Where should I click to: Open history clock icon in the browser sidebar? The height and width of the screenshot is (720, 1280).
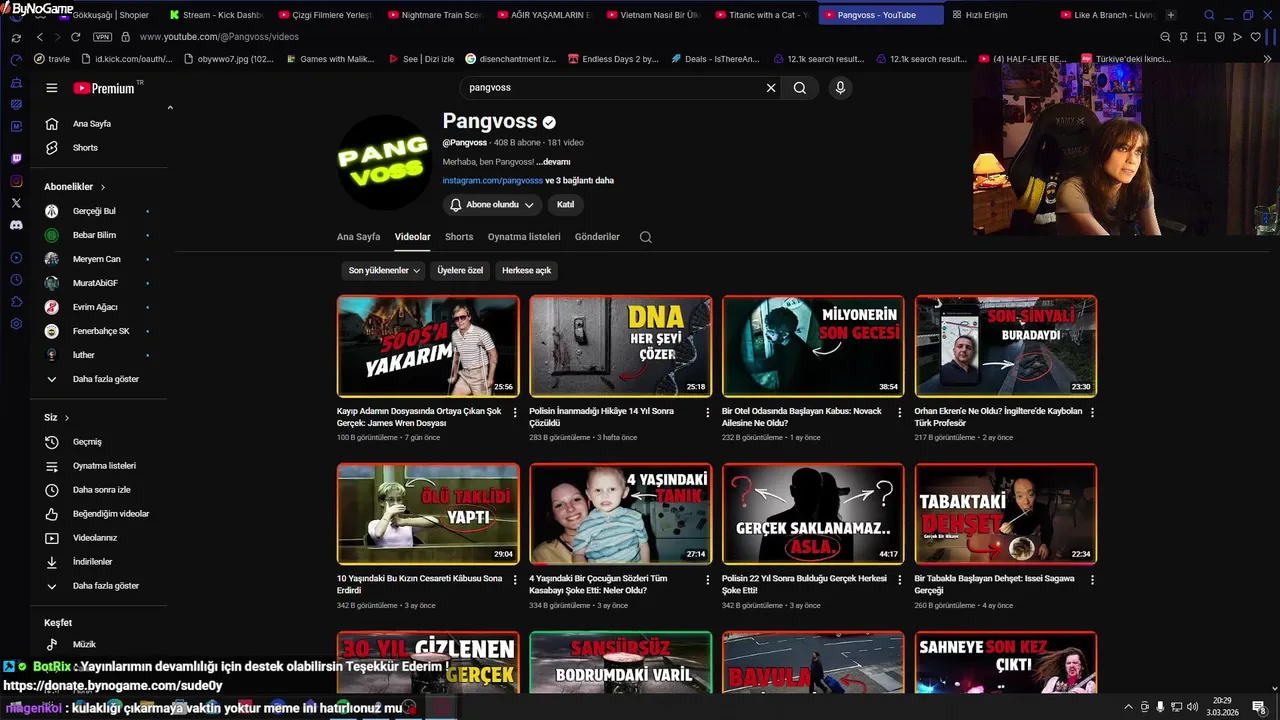click(x=16, y=280)
